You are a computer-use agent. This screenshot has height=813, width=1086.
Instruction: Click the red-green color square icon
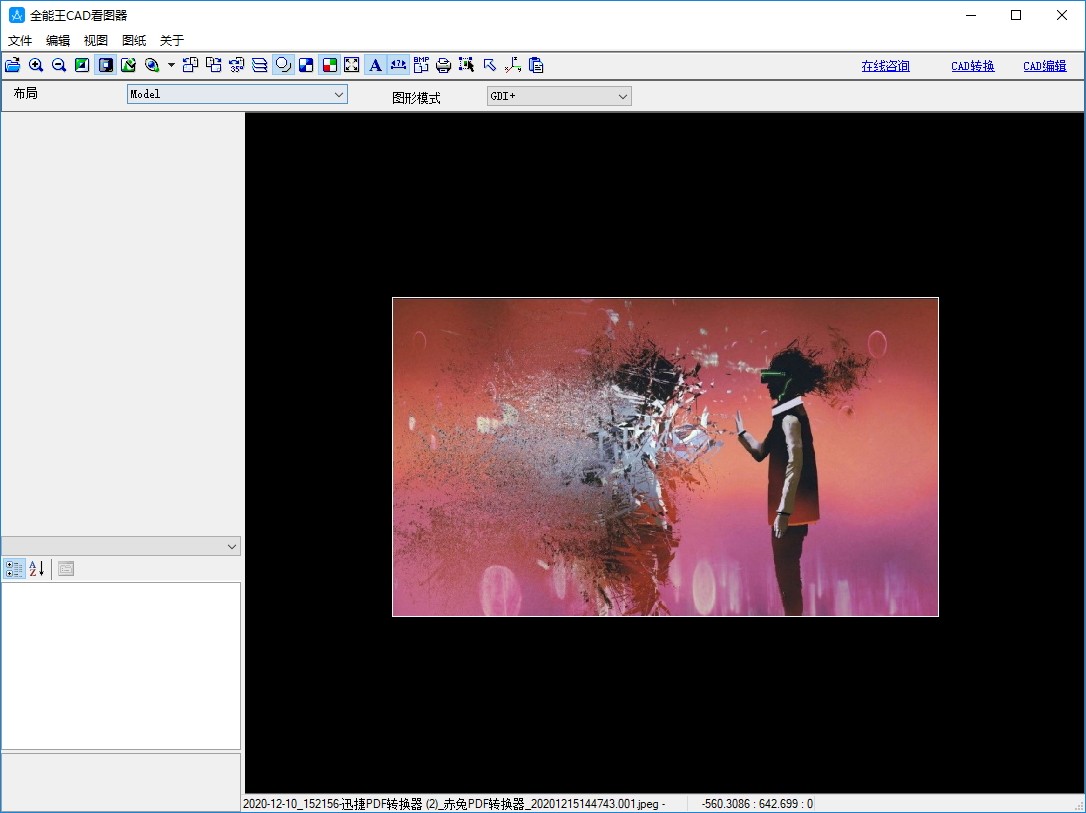[329, 66]
